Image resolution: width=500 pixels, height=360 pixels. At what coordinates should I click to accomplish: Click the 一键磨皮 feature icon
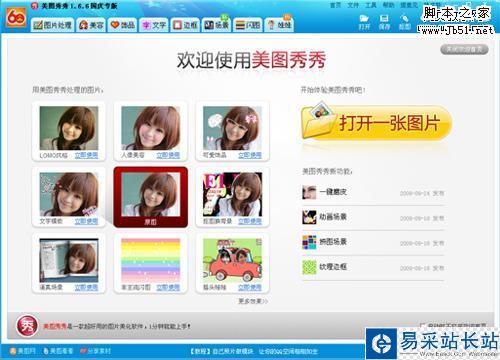[x=309, y=192]
